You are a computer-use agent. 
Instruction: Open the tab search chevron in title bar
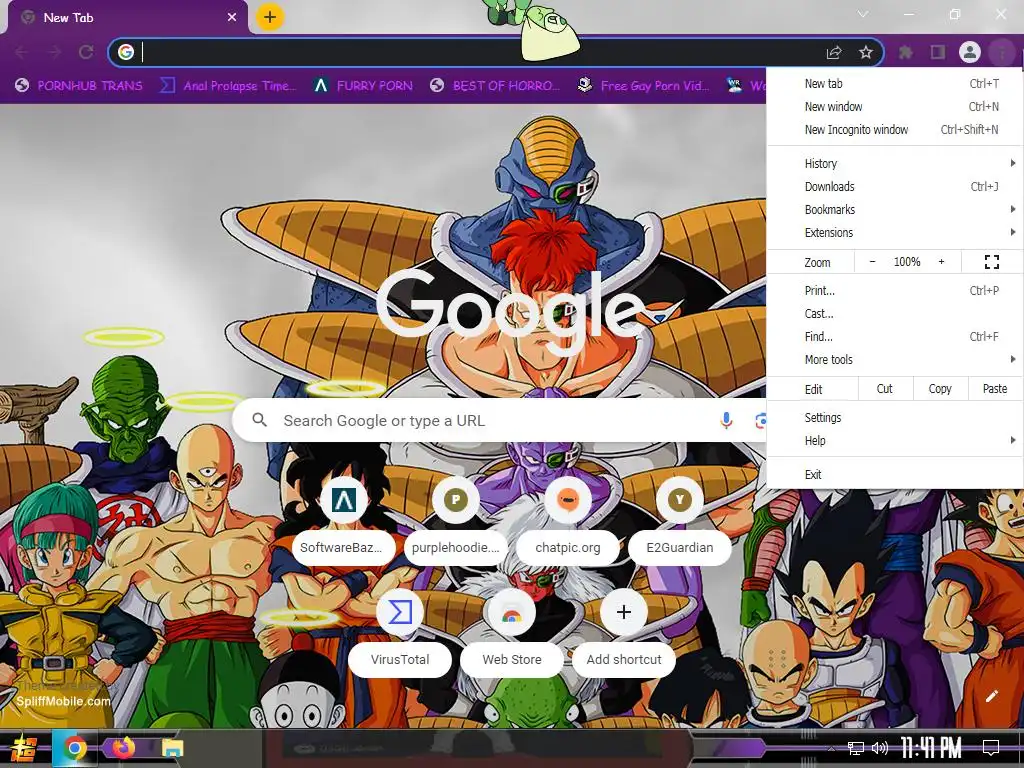click(863, 14)
